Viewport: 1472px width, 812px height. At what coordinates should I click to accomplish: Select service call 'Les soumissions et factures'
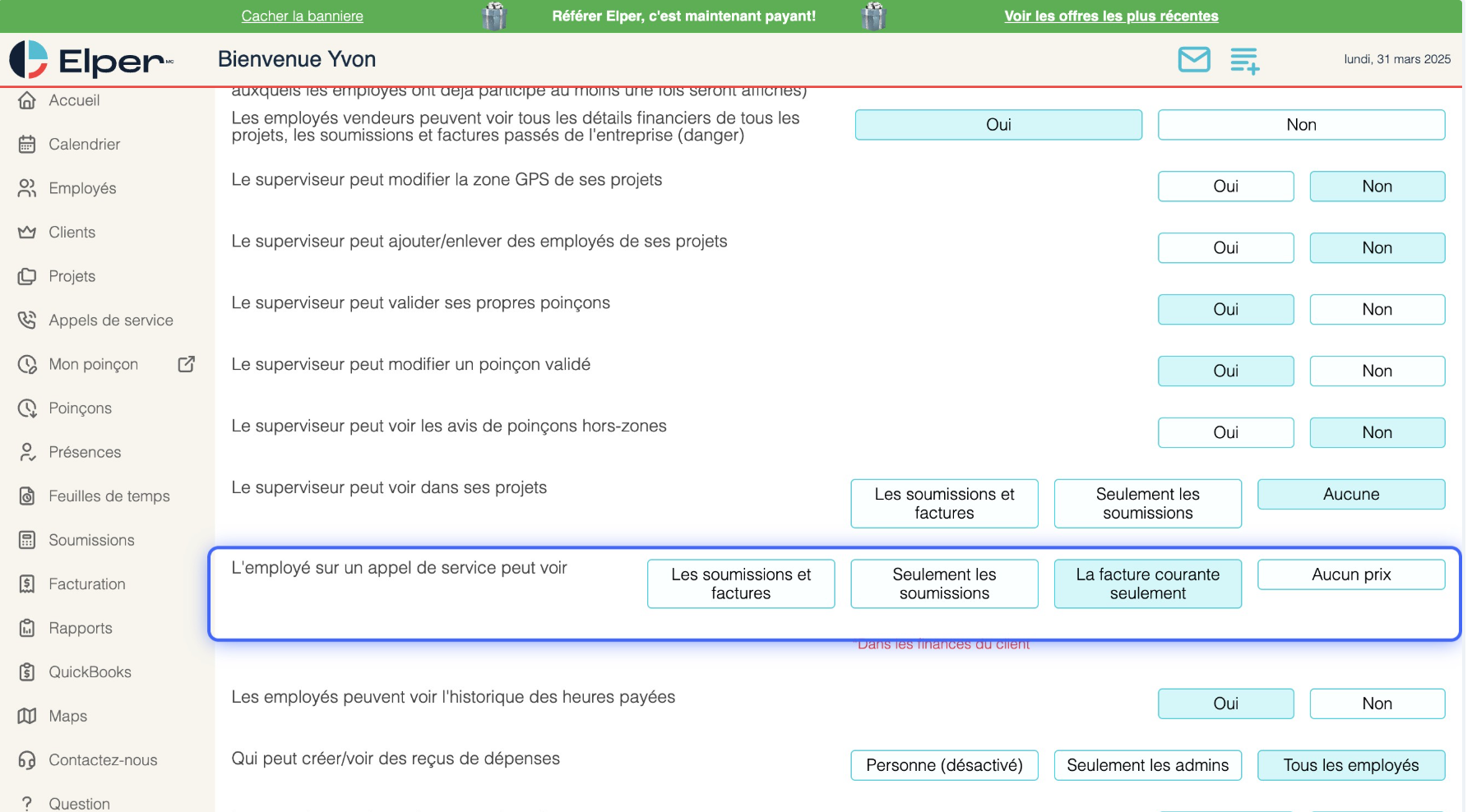(741, 584)
